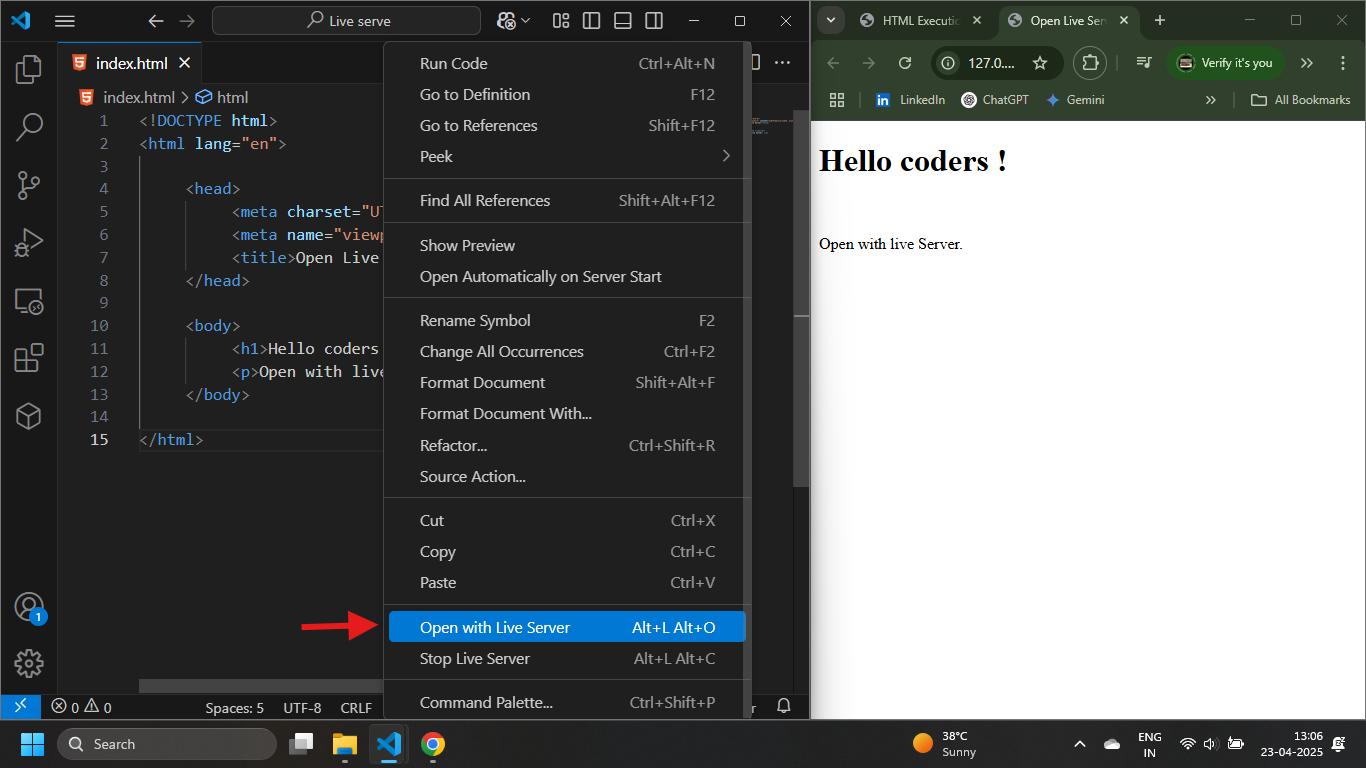This screenshot has height=768, width=1366.
Task: Toggle the primary side bar visibility
Action: (x=591, y=20)
